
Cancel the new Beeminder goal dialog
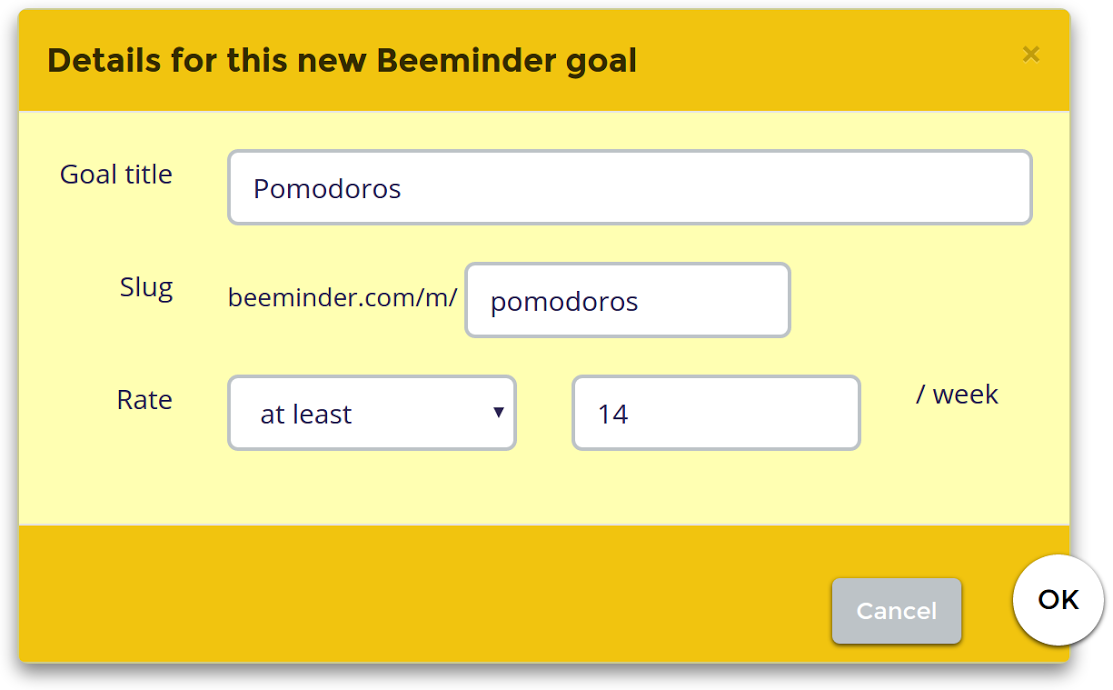[896, 611]
